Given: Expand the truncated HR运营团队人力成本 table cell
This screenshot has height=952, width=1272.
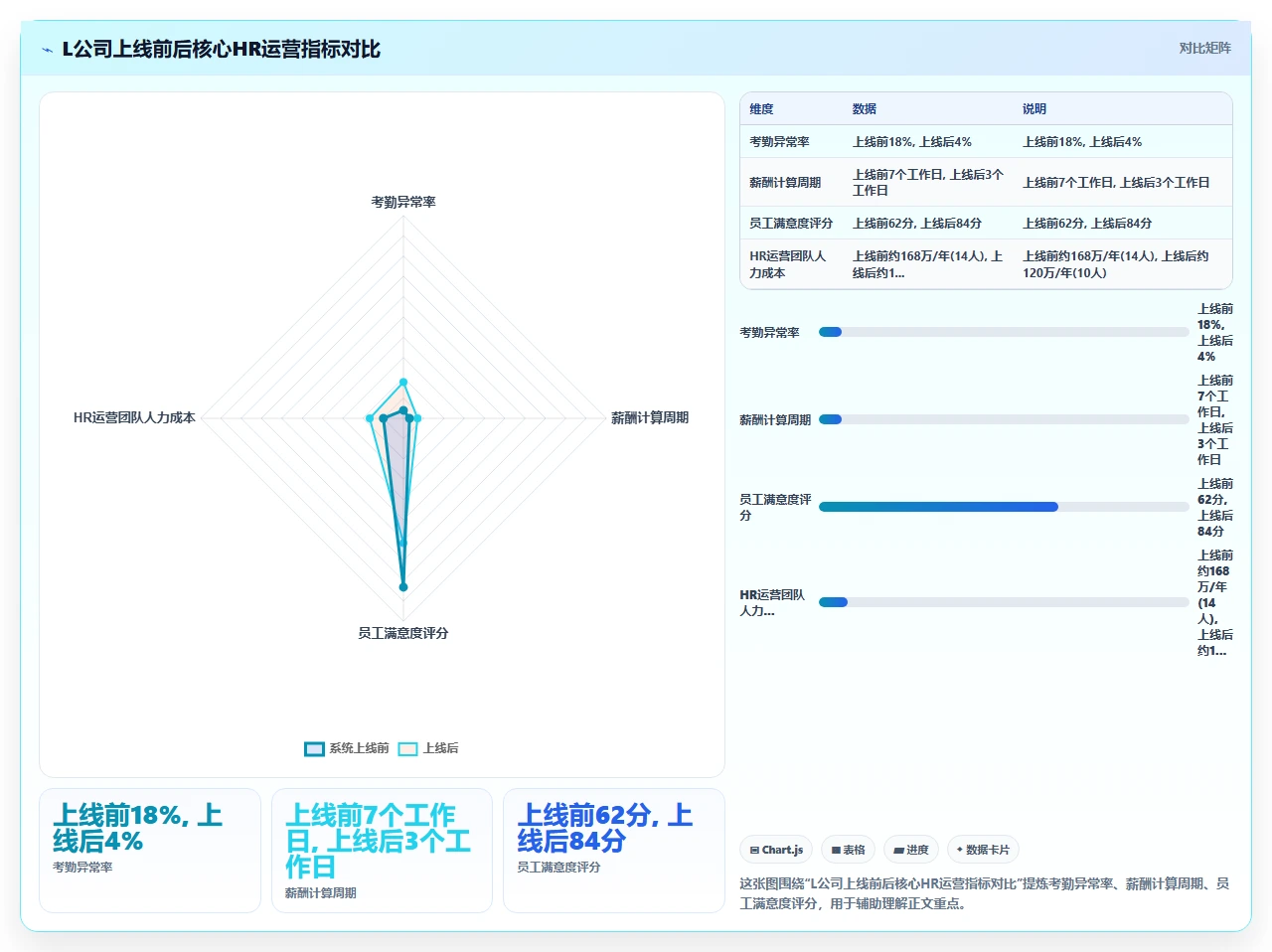Looking at the screenshot, I should click(x=929, y=264).
